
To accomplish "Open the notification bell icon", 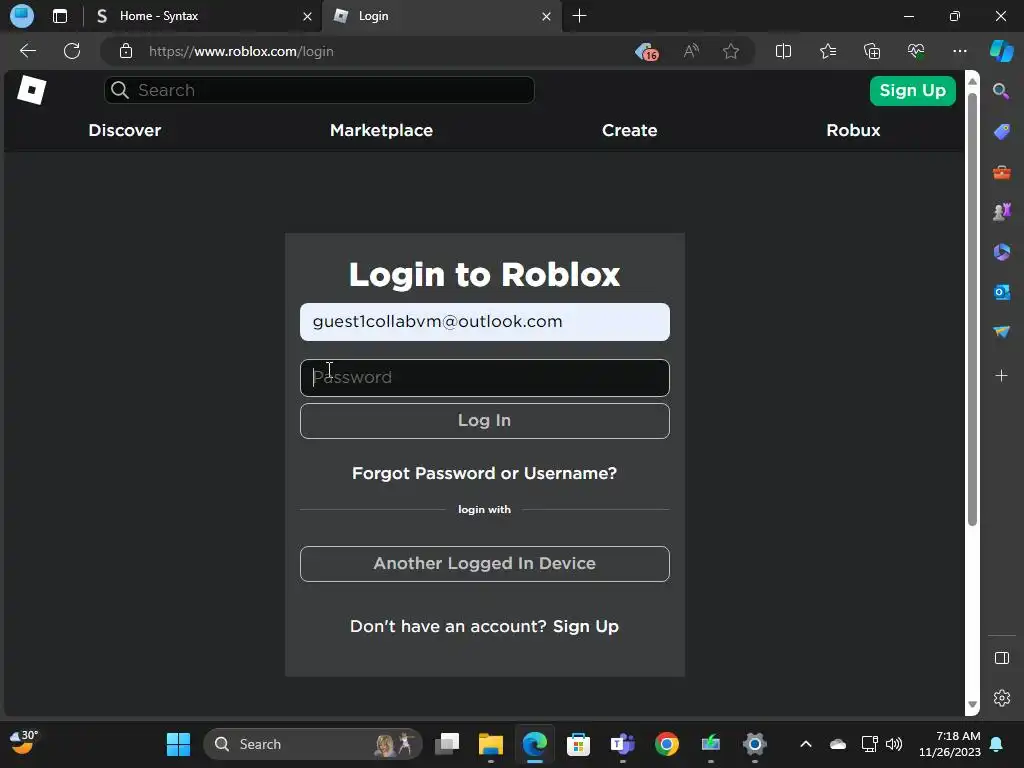I will [997, 744].
